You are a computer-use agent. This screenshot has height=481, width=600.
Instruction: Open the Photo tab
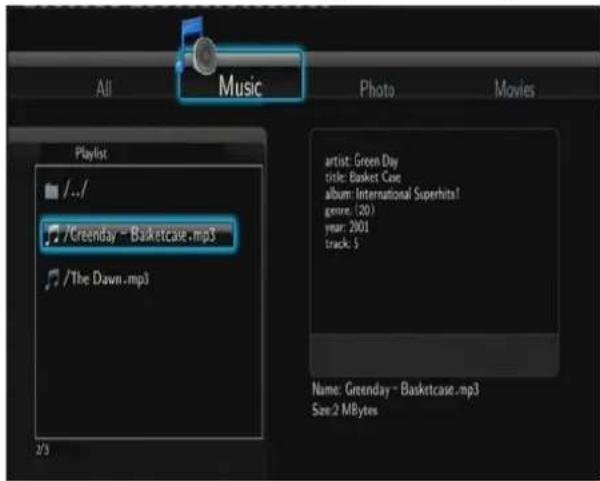pos(377,89)
